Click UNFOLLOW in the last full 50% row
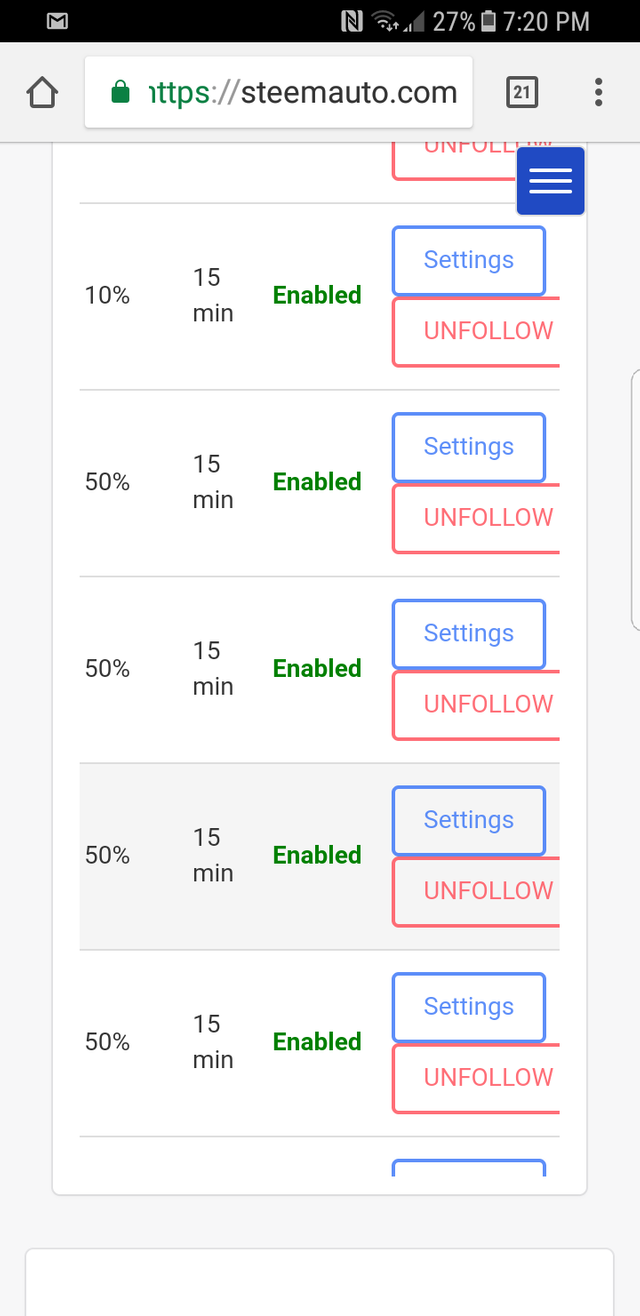This screenshot has height=1316, width=640. pos(476,1078)
